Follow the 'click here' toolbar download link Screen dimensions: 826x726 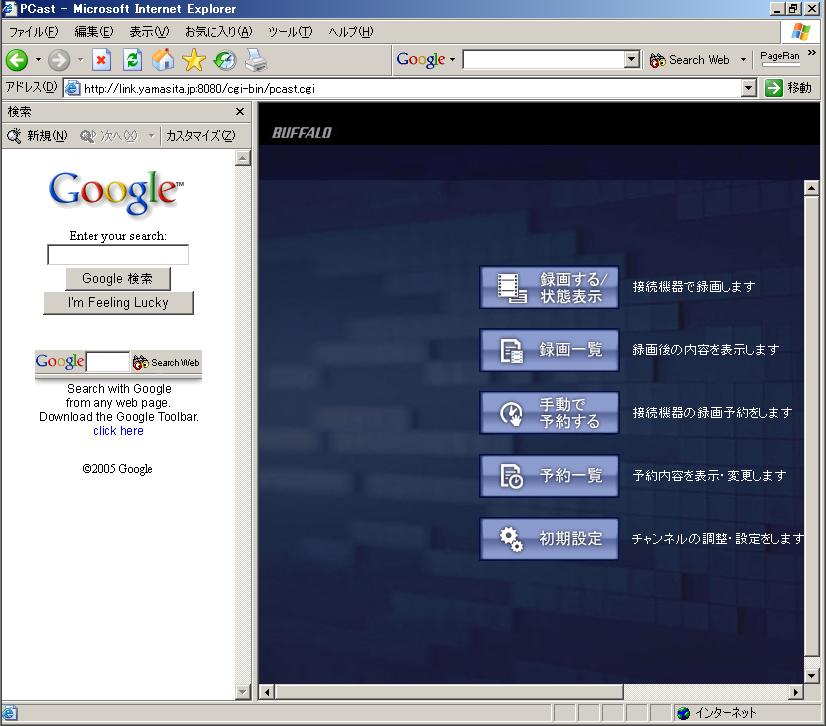pos(118,431)
